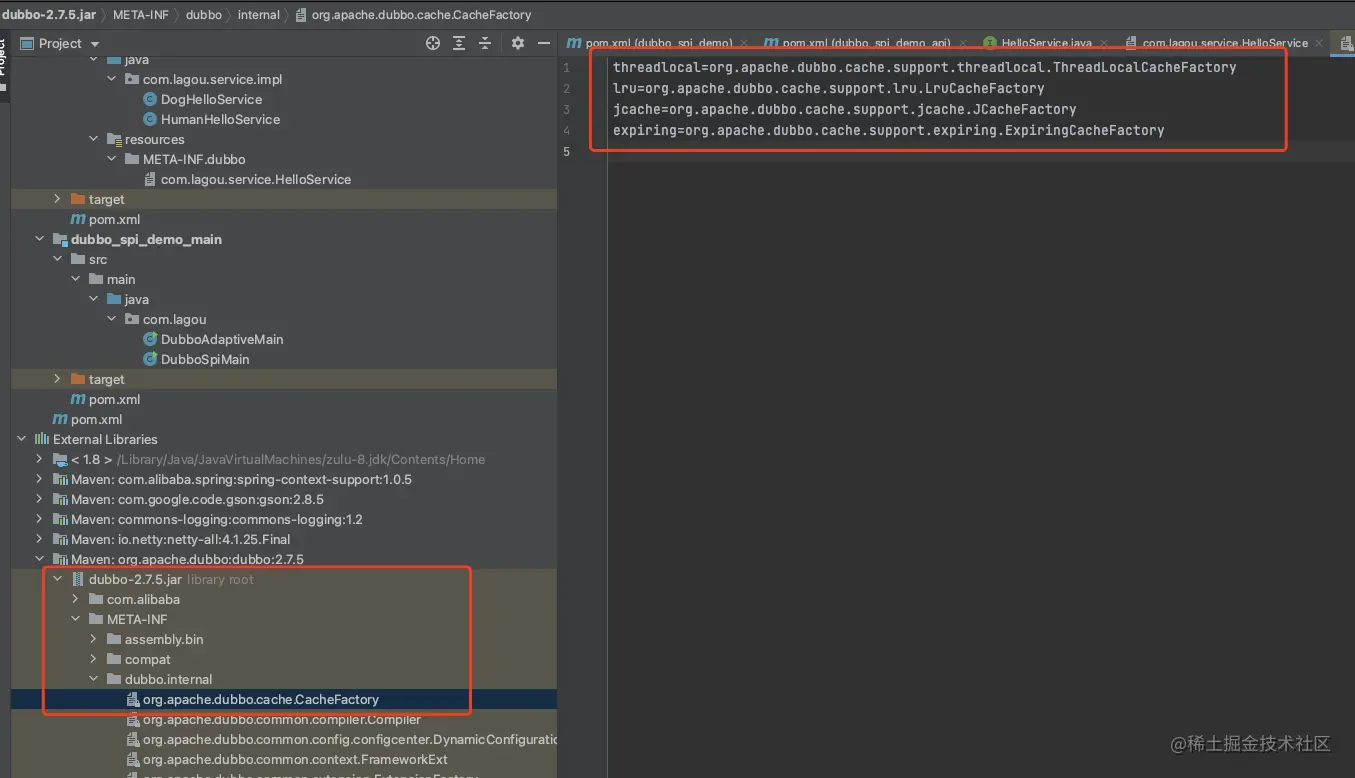
Task: Click the lru=...LruCacheFactory editor line
Action: 829,88
